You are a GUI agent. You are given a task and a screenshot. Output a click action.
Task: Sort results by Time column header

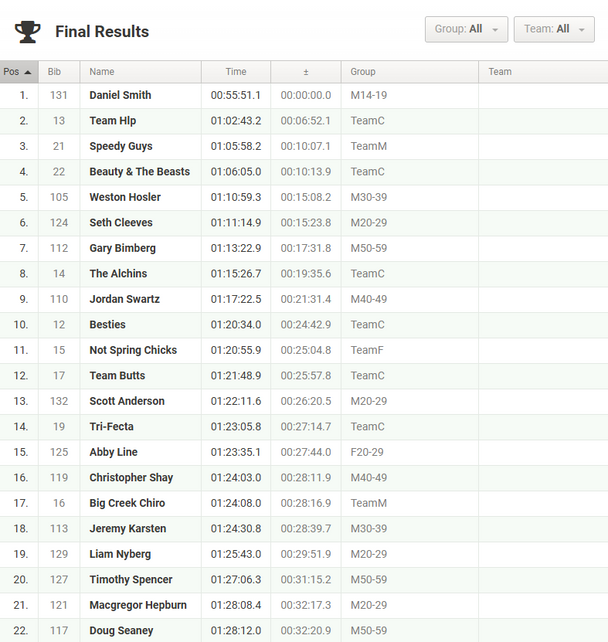[236, 72]
